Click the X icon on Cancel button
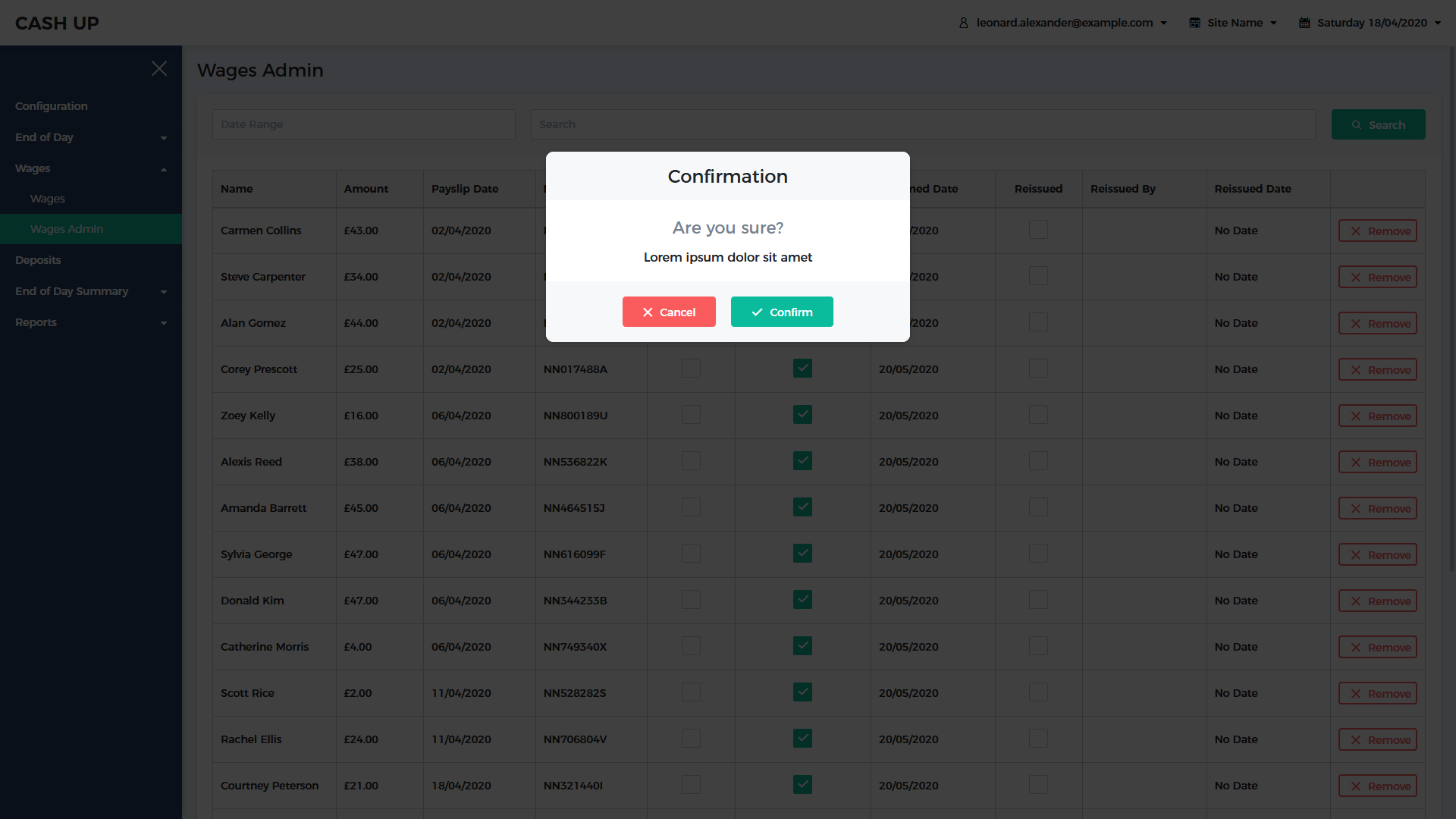This screenshot has width=1456, height=819. tap(648, 312)
